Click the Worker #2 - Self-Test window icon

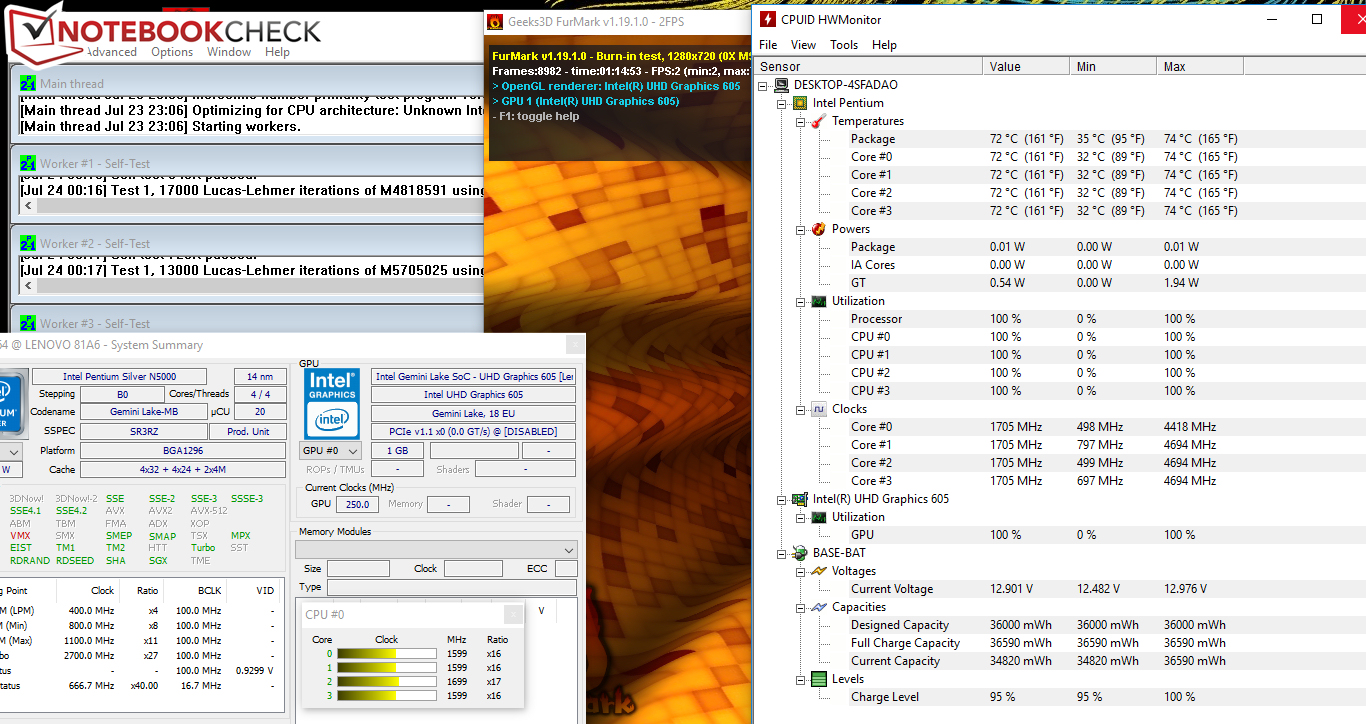click(28, 244)
